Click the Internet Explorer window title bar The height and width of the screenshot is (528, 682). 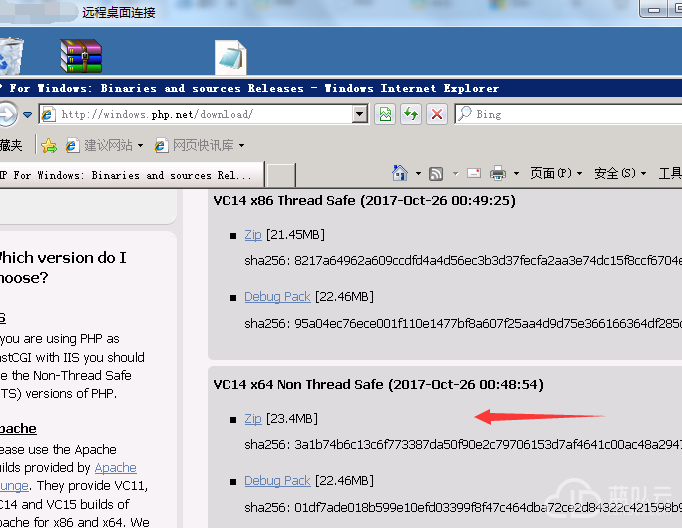pos(341,88)
